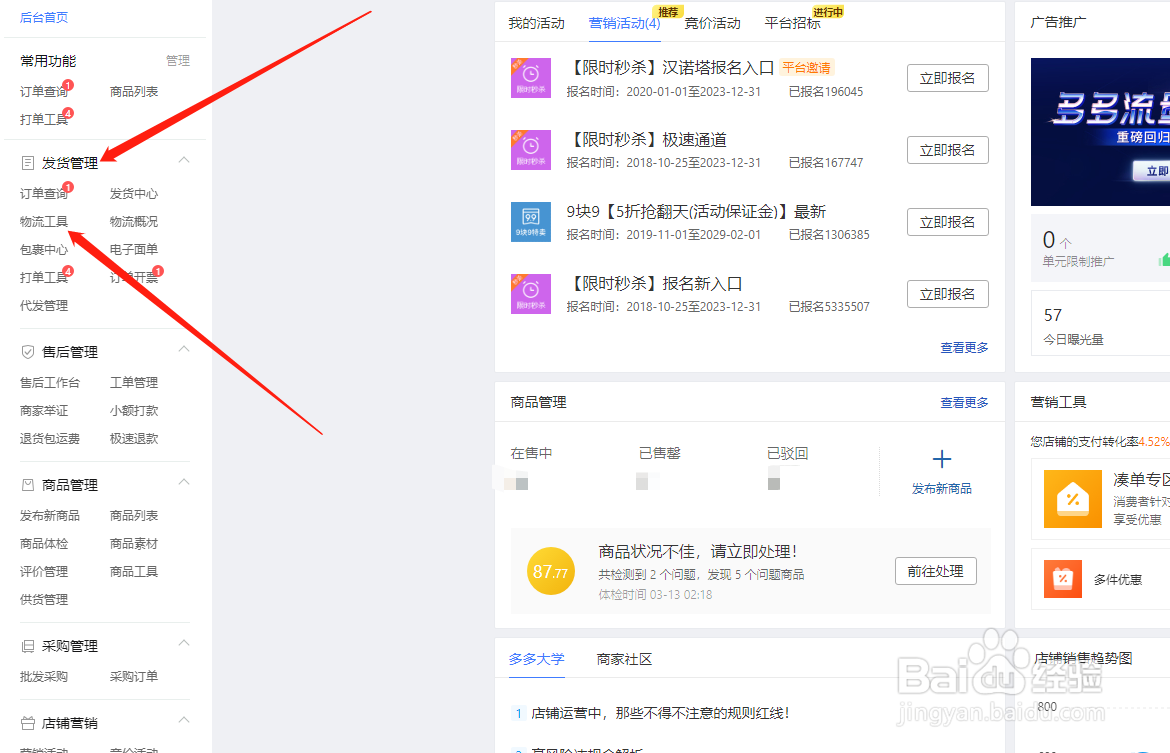Click the 商品管理 section icon
This screenshot has width=1170, height=753.
(28, 485)
